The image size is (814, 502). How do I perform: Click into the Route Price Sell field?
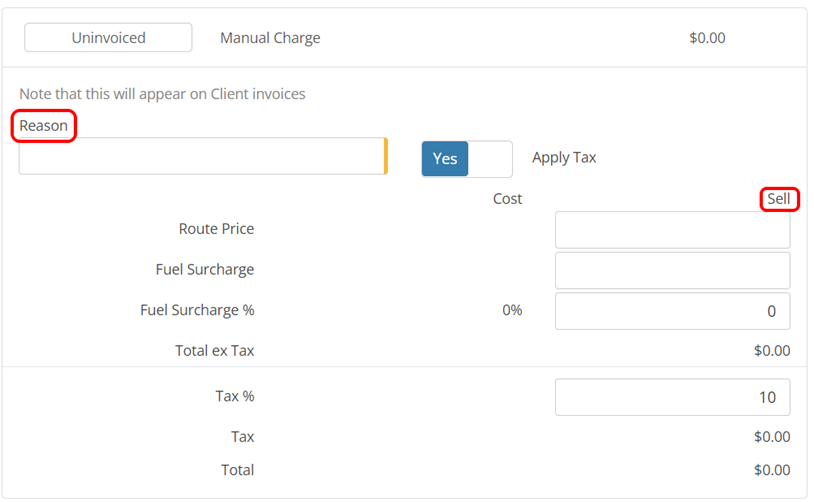672,230
